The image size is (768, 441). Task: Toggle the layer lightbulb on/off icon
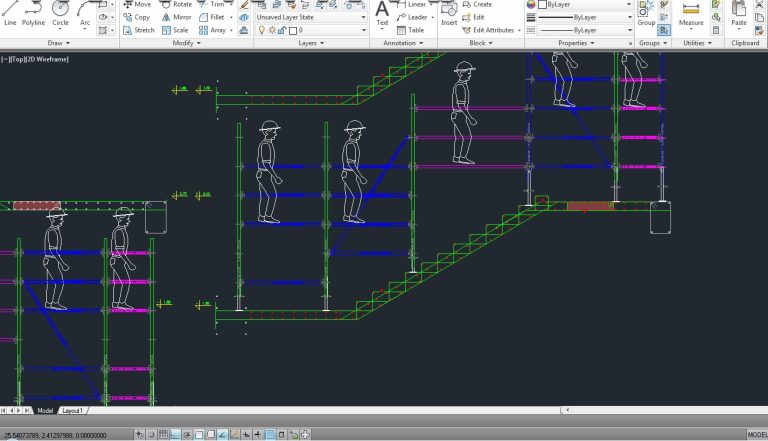261,31
